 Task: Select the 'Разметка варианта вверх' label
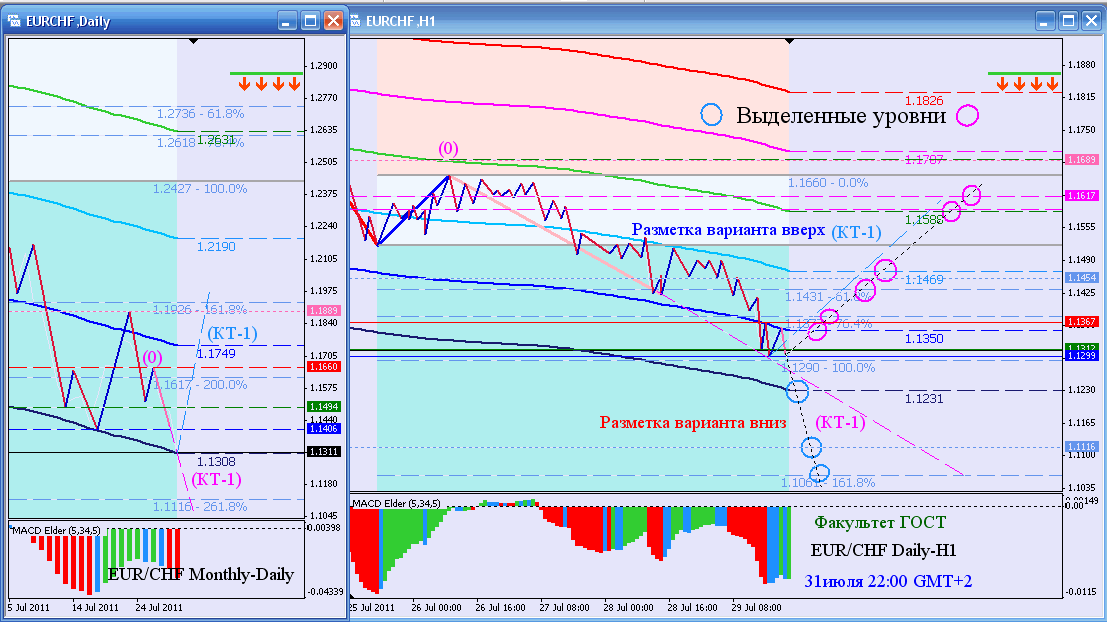click(728, 230)
